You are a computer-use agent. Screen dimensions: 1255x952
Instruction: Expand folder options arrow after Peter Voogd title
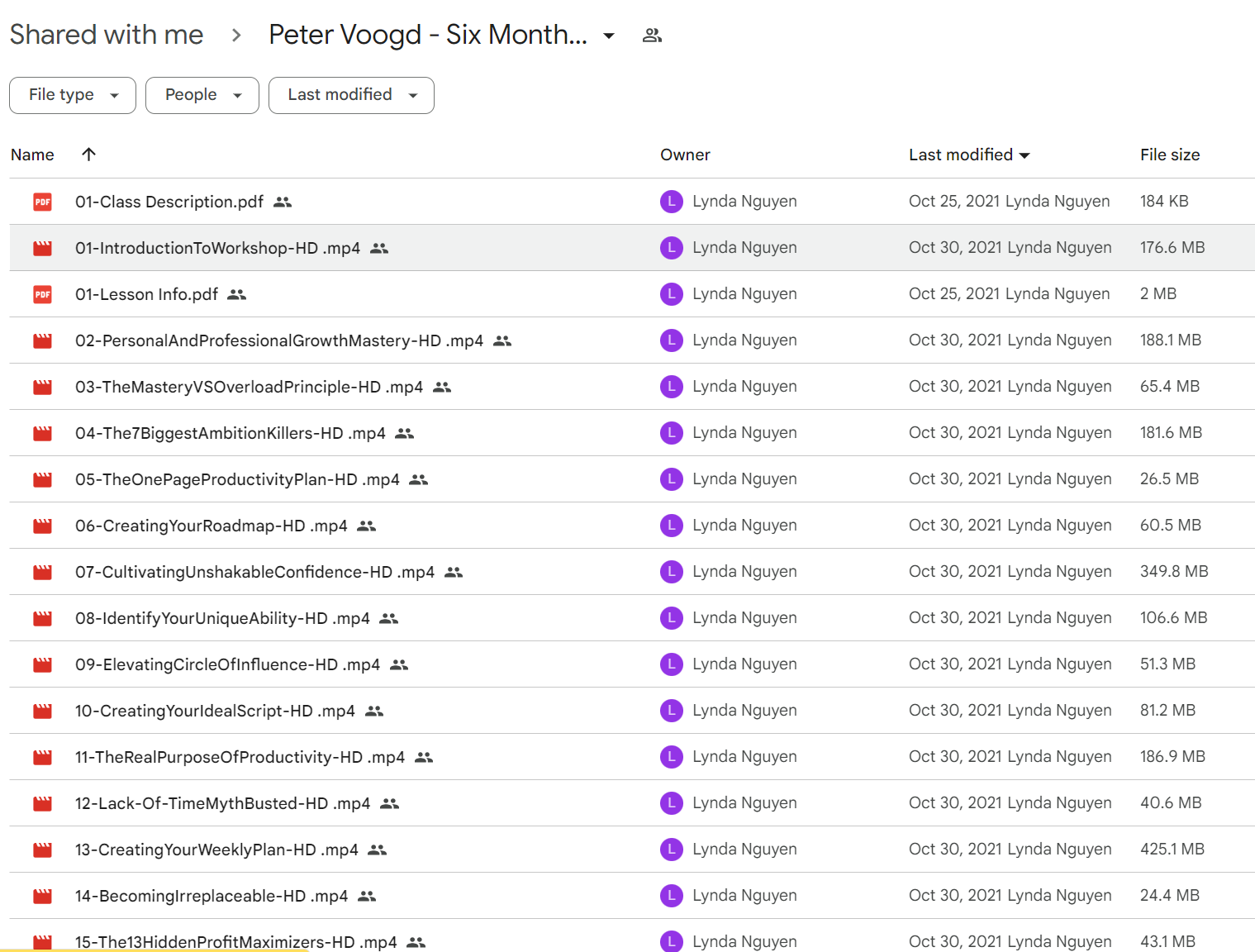tap(609, 36)
